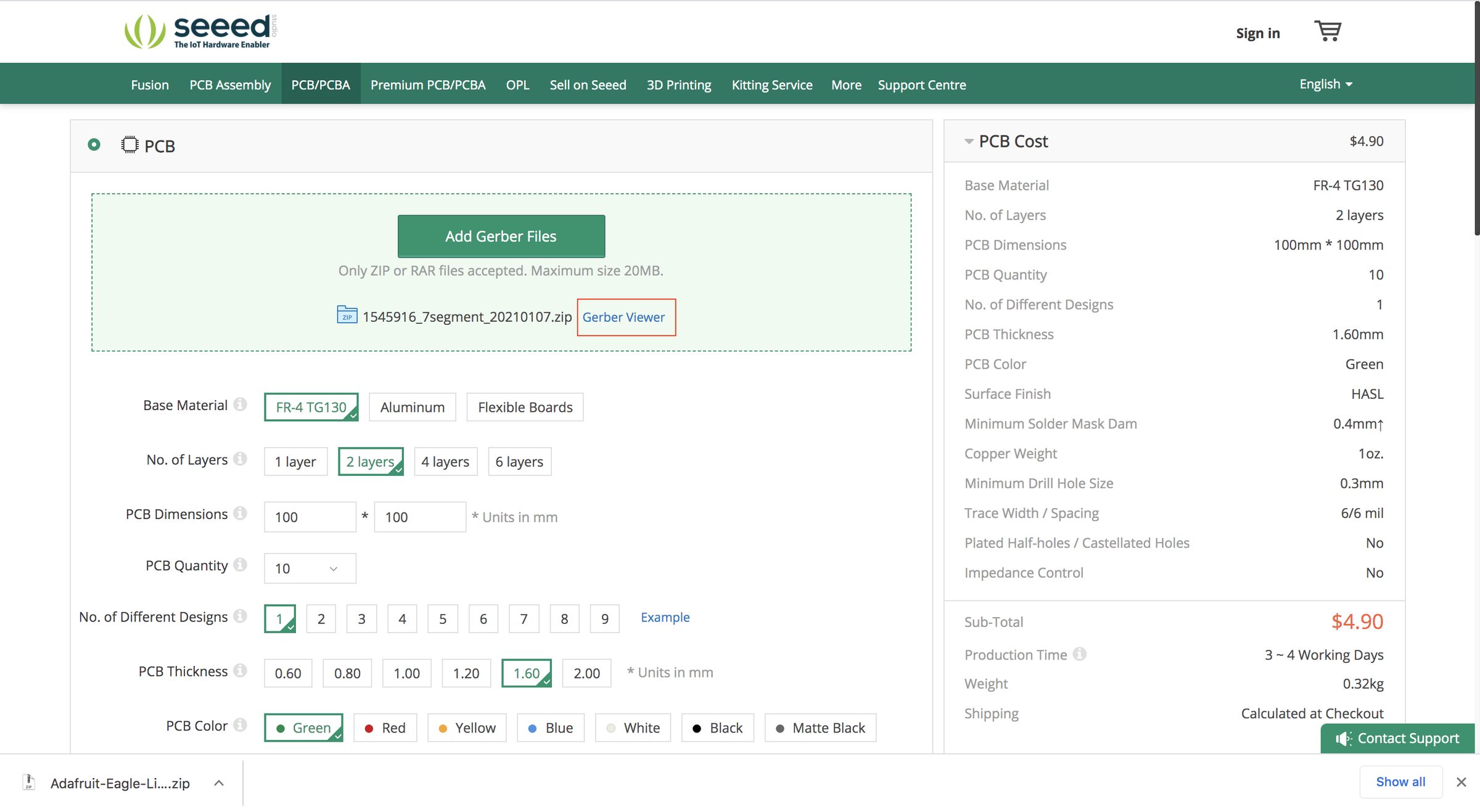The height and width of the screenshot is (812, 1480).
Task: Open the Gerber Viewer link
Action: pos(625,316)
